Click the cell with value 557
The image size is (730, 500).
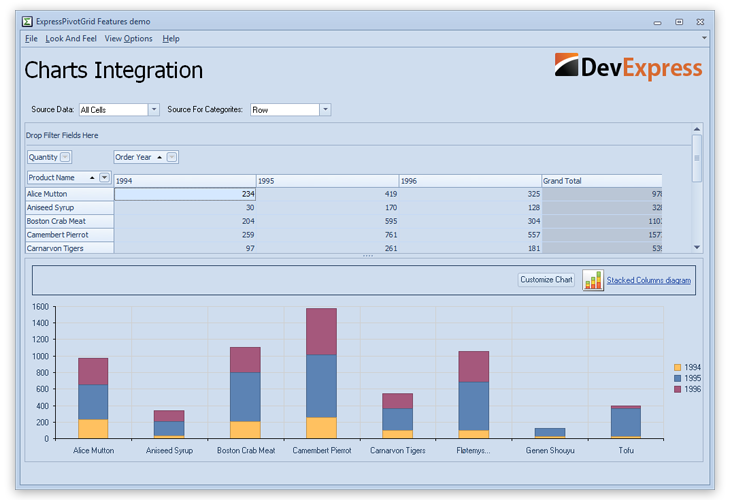(470, 235)
